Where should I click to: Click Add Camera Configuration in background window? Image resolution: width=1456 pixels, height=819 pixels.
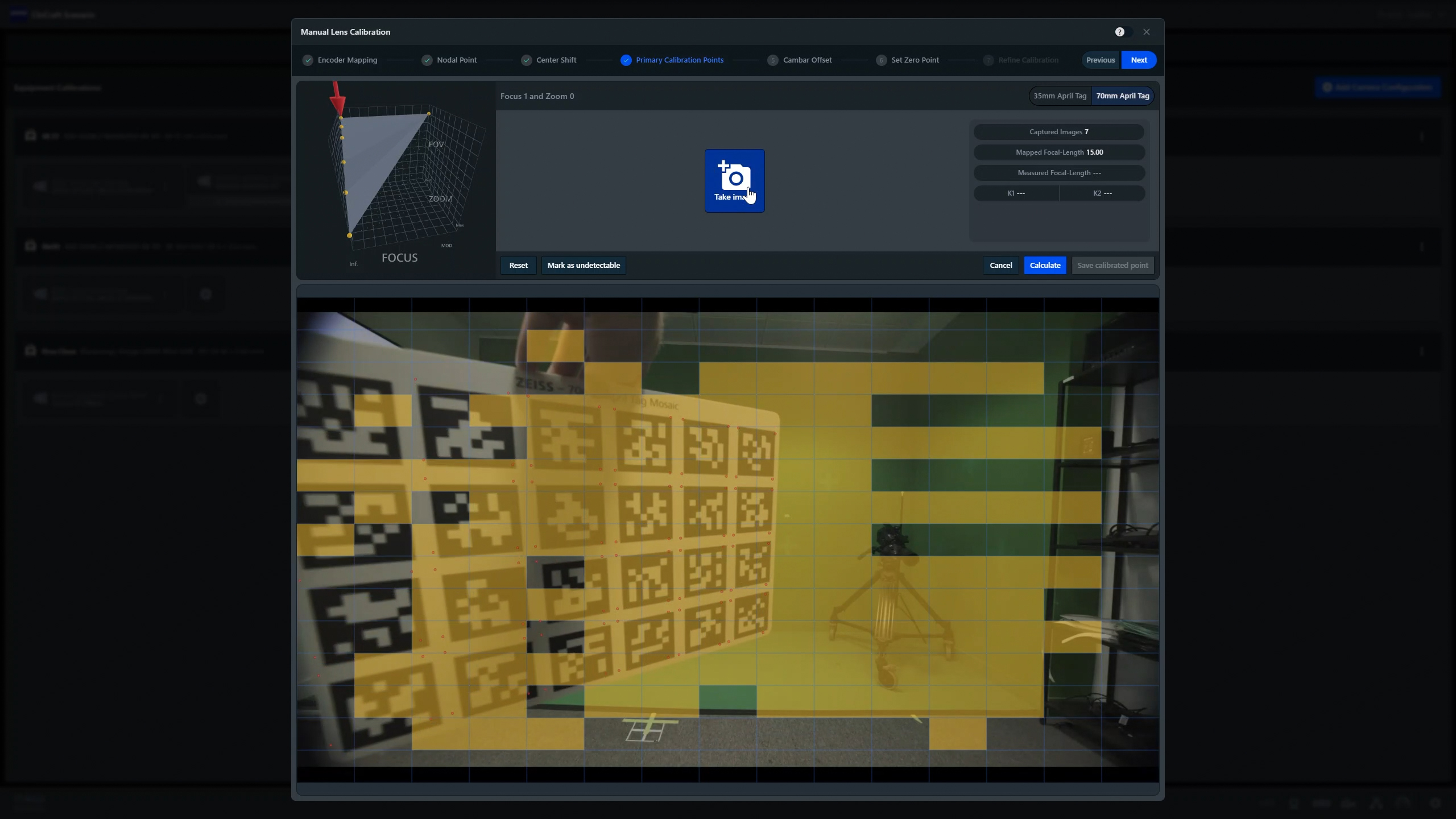1378,87
